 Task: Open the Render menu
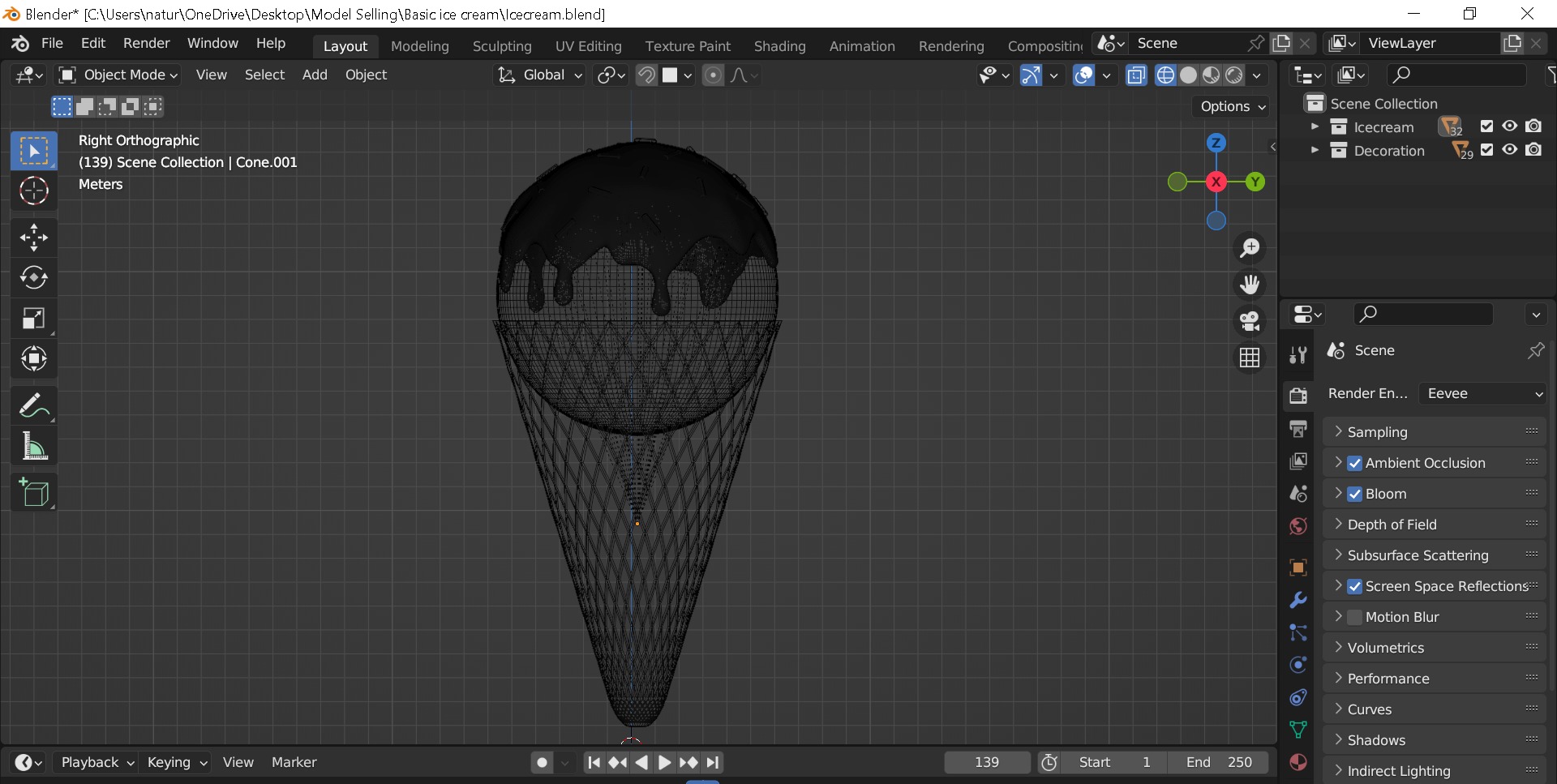(147, 44)
